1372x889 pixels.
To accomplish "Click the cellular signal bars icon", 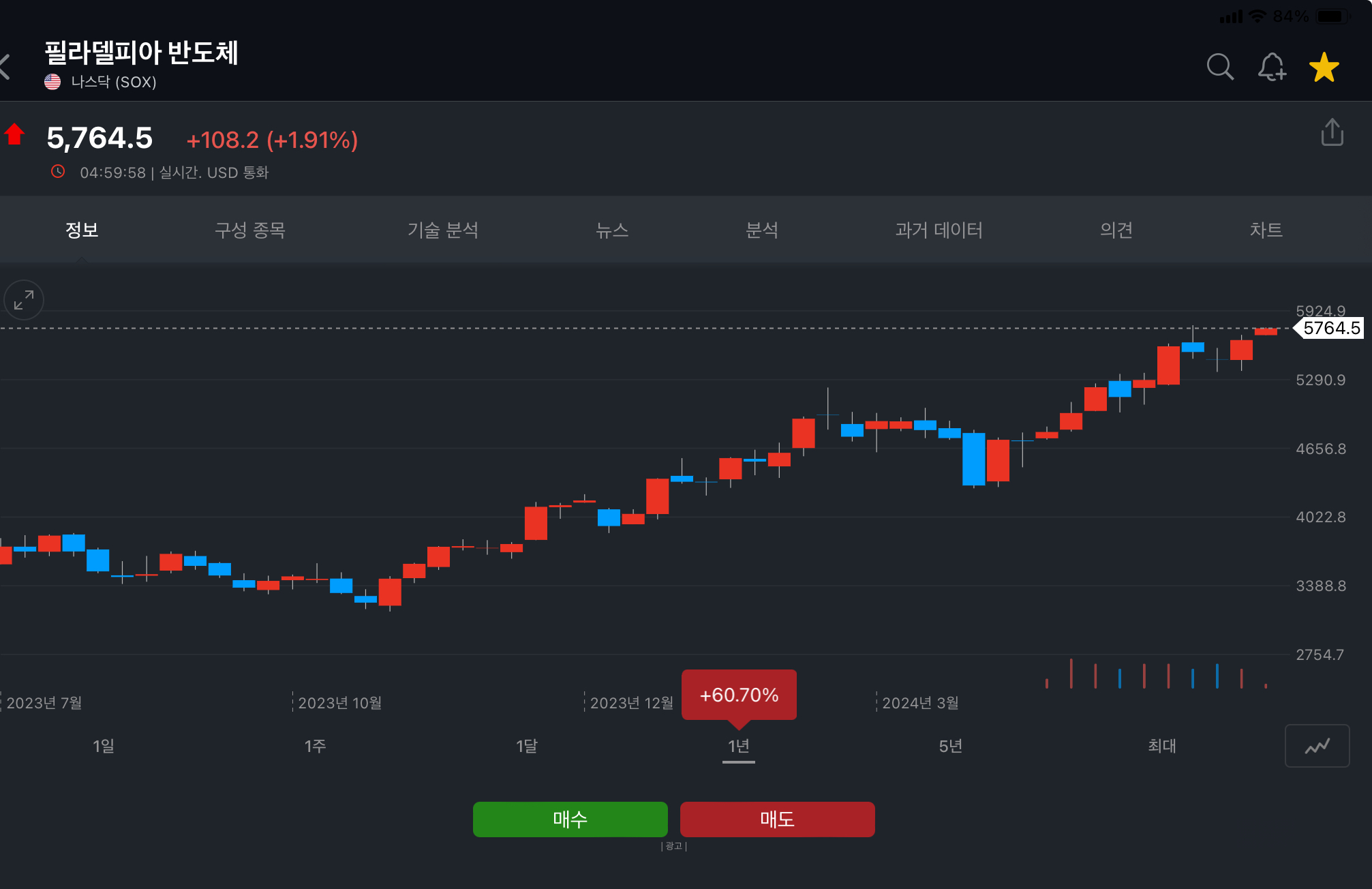I will point(1231,17).
